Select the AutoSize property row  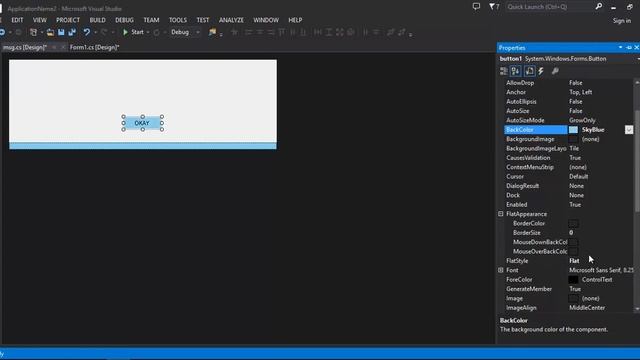[x=569, y=111]
